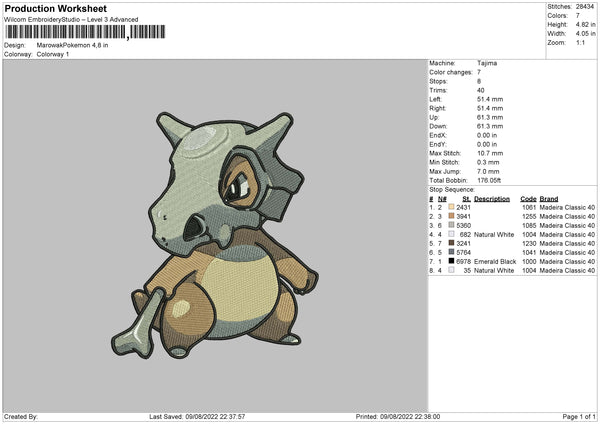Select stitch count 5764 in stop row 6
Image resolution: width=600 pixels, height=424 pixels.
tap(463, 252)
